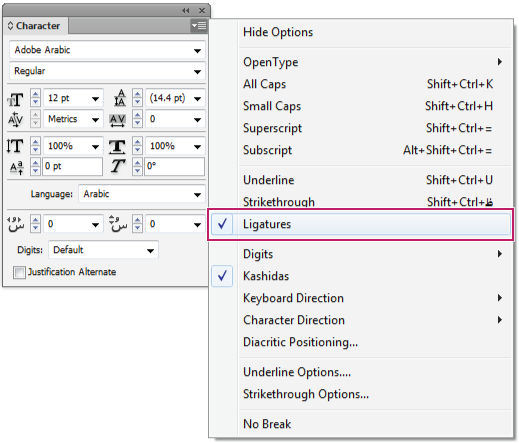The width and height of the screenshot is (519, 443).
Task: Click the kerning icon
Action: (x=15, y=119)
